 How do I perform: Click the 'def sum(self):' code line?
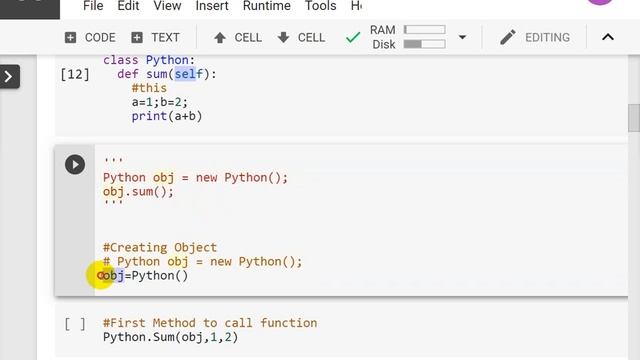coord(167,74)
